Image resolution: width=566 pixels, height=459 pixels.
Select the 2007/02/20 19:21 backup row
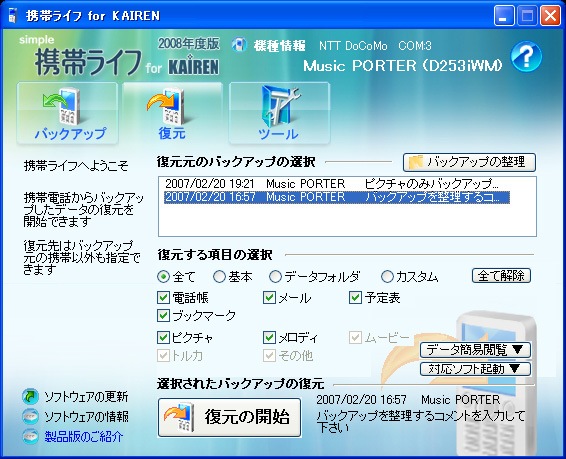(x=337, y=184)
